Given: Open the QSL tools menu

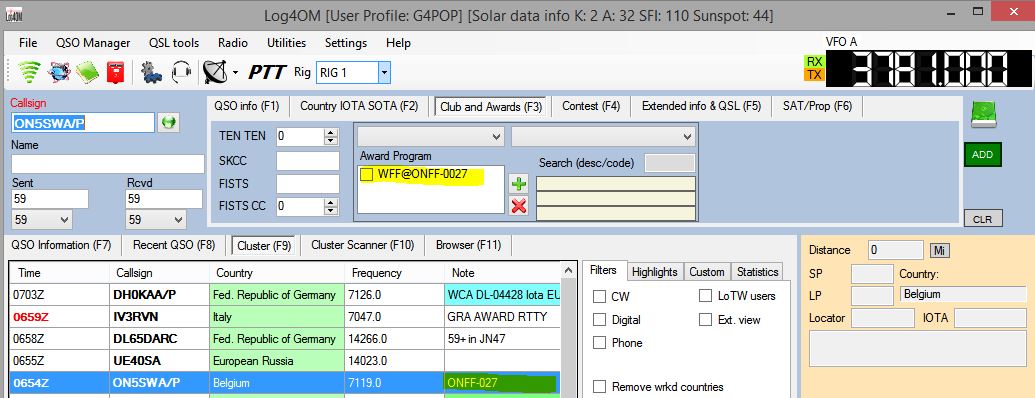Looking at the screenshot, I should click(174, 43).
